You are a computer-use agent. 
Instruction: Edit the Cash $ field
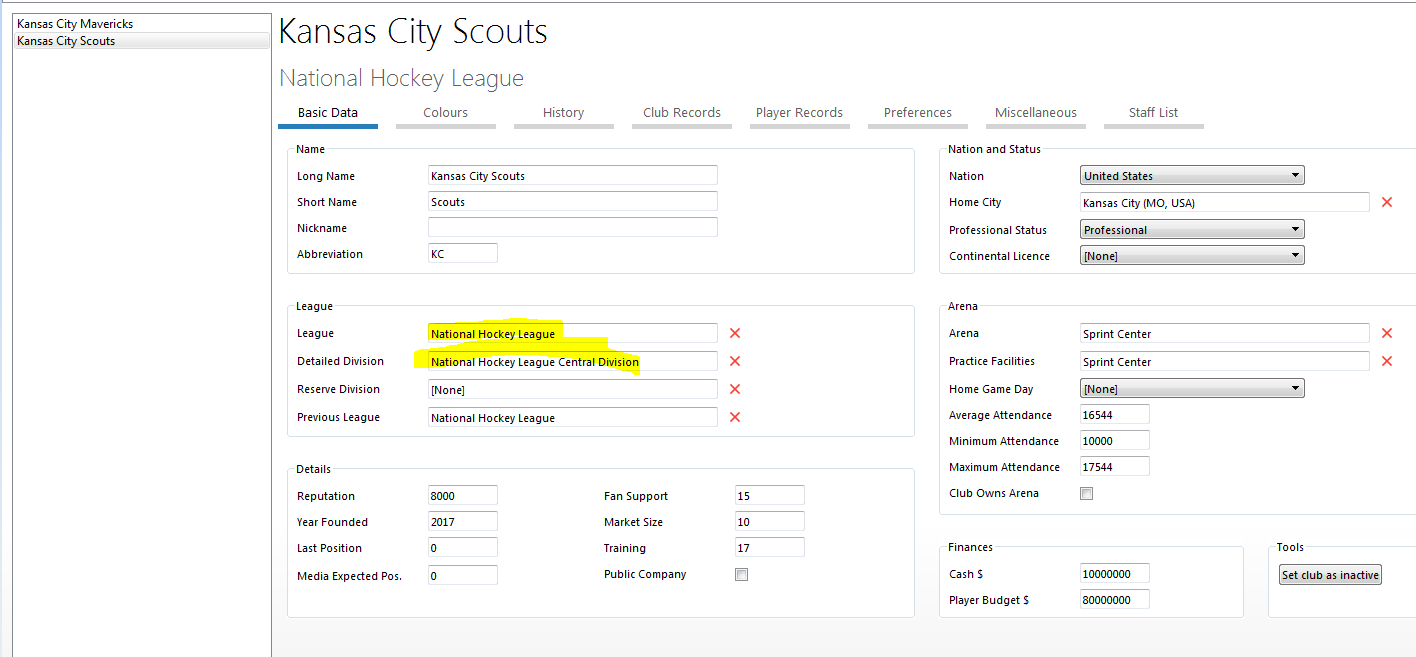click(x=1115, y=573)
